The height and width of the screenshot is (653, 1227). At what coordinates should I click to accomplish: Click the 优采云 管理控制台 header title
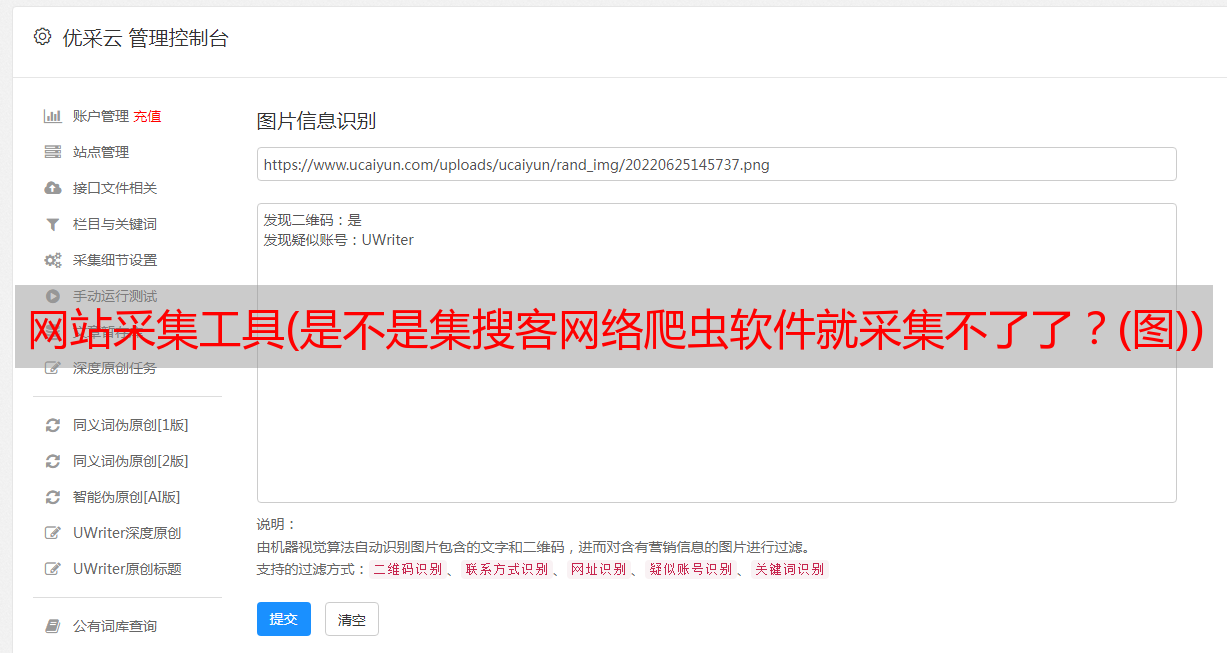click(x=145, y=38)
